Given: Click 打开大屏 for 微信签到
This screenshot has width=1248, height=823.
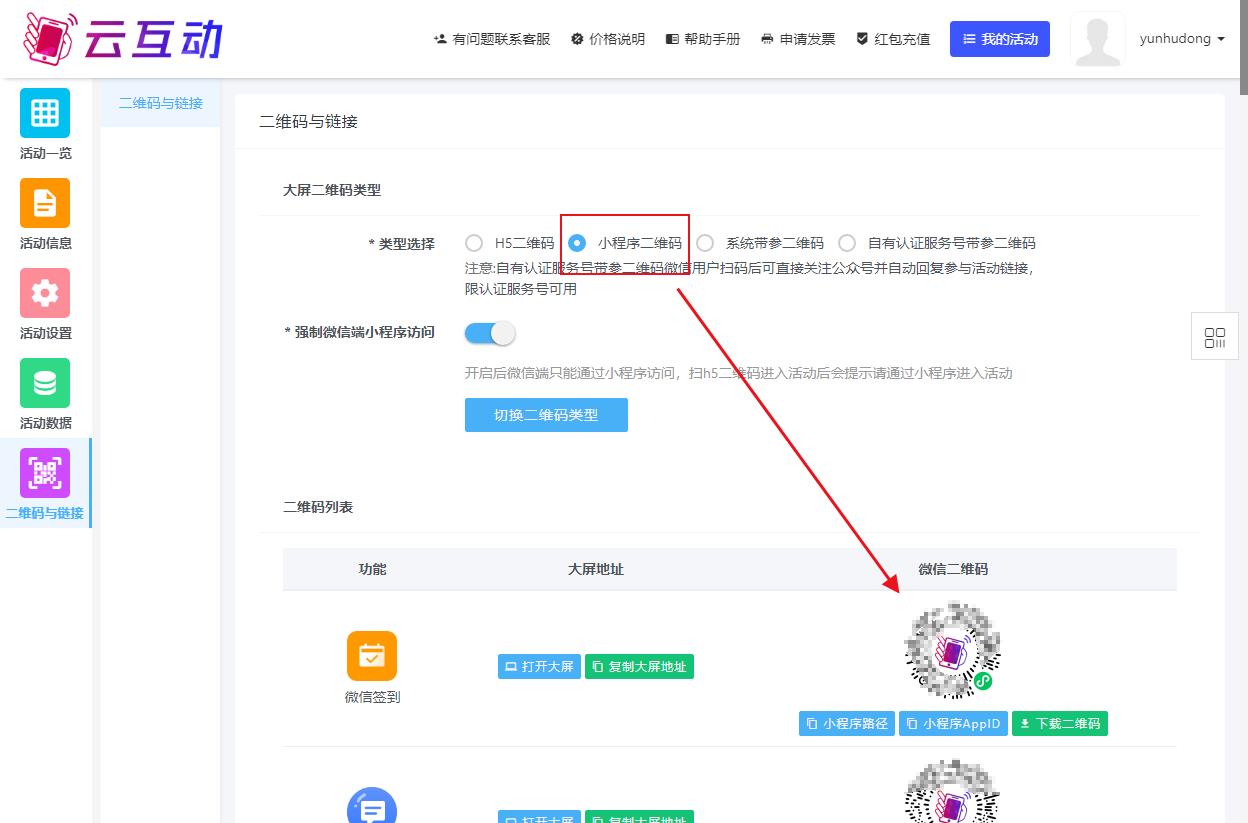Looking at the screenshot, I should (539, 666).
